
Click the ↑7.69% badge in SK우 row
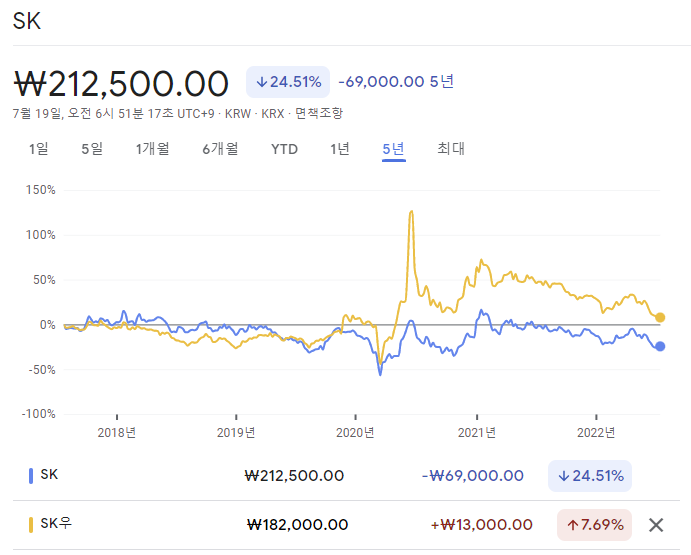(x=594, y=525)
